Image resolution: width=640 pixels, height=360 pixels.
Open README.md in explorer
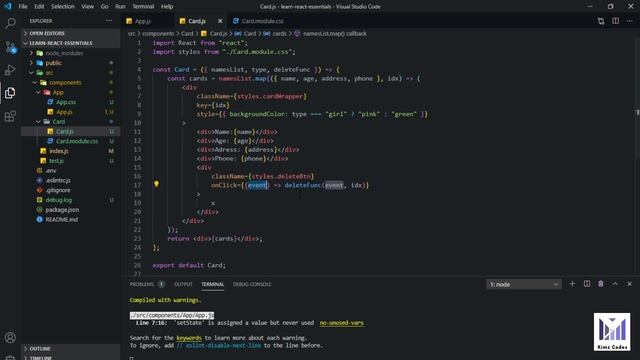click(x=71, y=220)
